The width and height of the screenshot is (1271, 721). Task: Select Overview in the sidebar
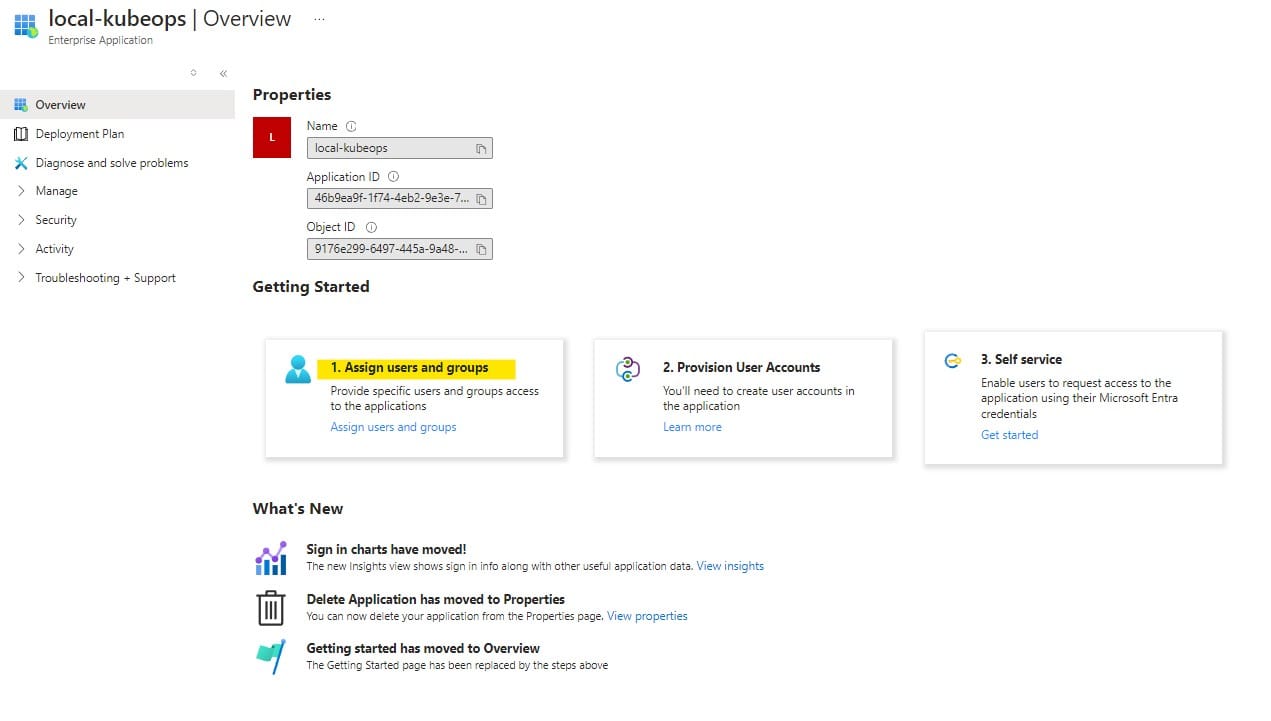point(117,105)
